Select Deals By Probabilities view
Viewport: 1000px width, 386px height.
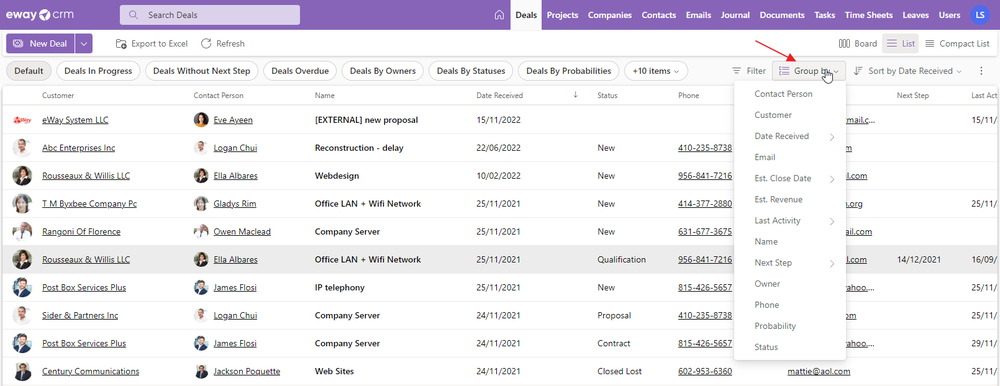point(569,71)
